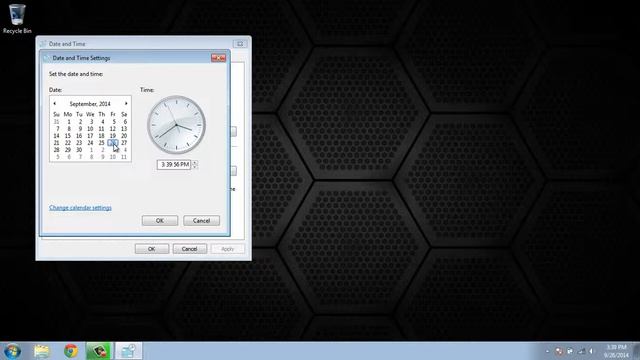Open the network status tray icon
Screen dimensions: 640x360
pyautogui.click(x=581, y=351)
